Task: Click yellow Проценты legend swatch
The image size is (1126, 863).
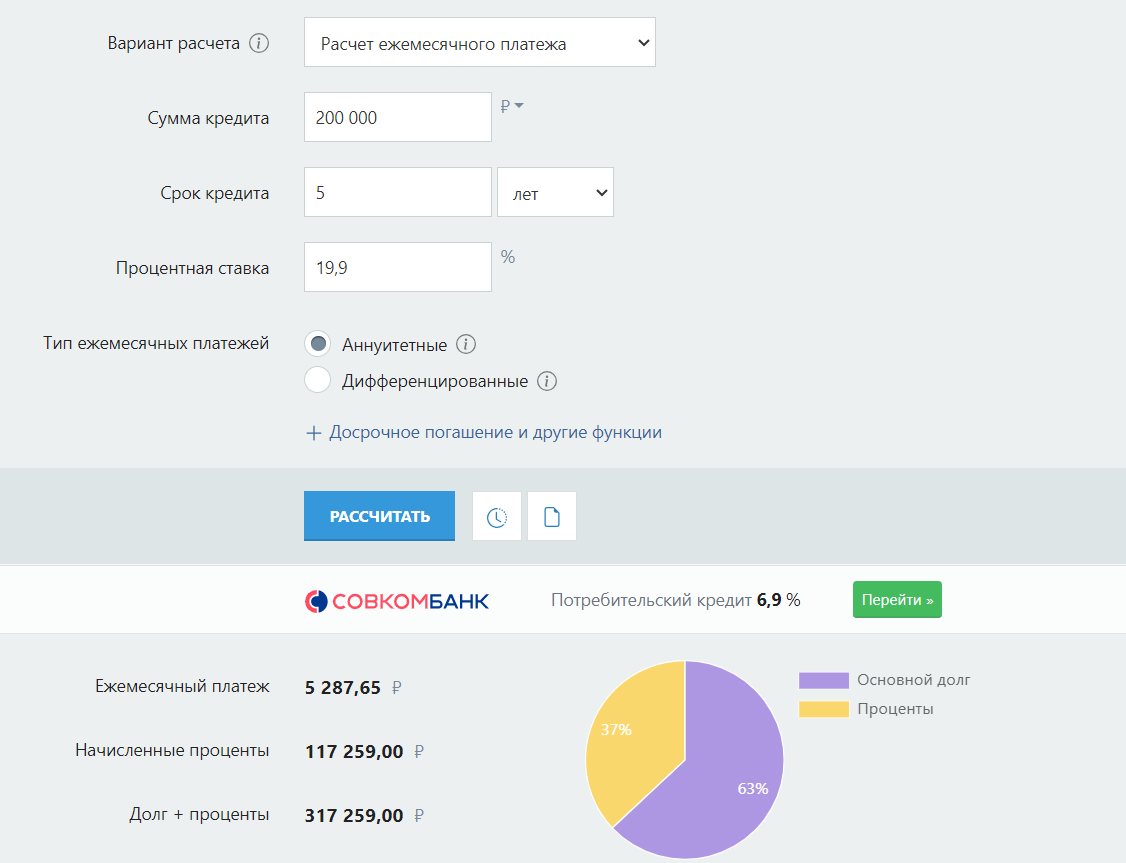Action: (x=824, y=709)
